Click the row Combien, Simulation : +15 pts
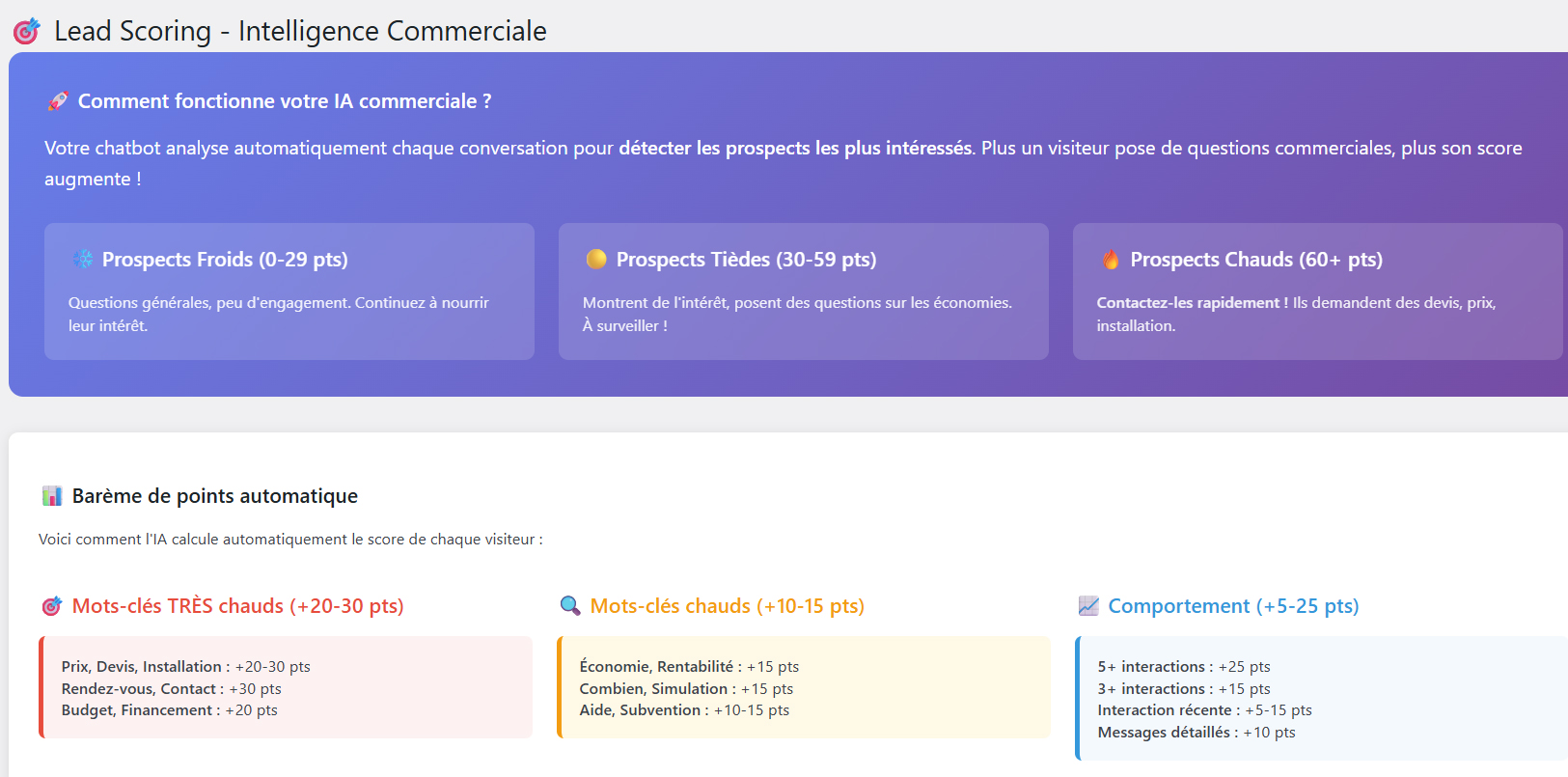Screen dimensions: 1568x777 coord(686,689)
